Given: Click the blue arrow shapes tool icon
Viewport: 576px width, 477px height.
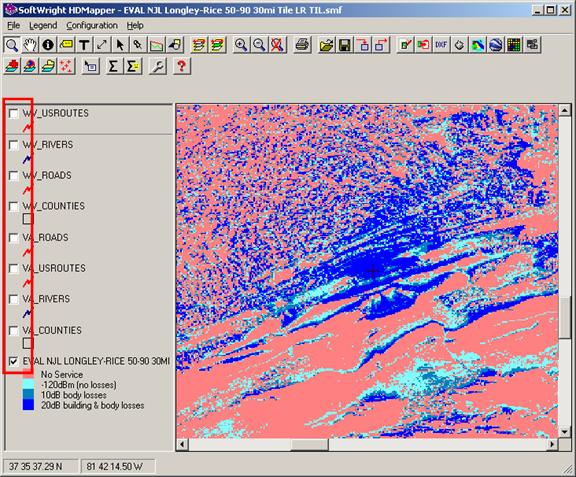Looking at the screenshot, I should pyautogui.click(x=175, y=45).
